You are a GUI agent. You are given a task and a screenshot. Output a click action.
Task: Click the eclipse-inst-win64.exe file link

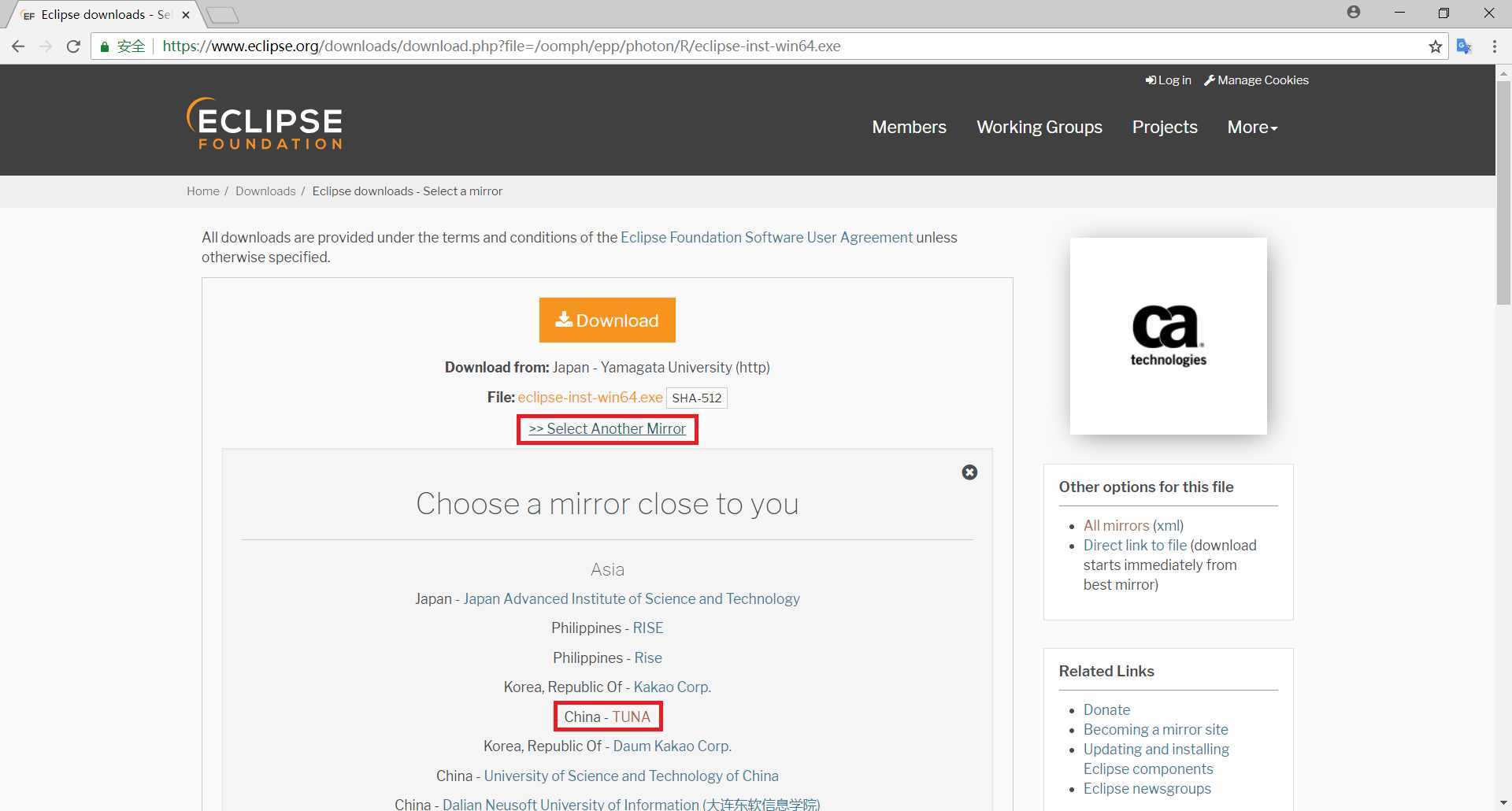coord(590,398)
